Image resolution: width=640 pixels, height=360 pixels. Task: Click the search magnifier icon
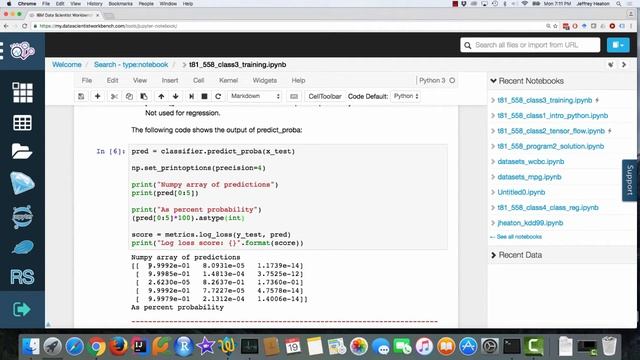pyautogui.click(x=468, y=45)
